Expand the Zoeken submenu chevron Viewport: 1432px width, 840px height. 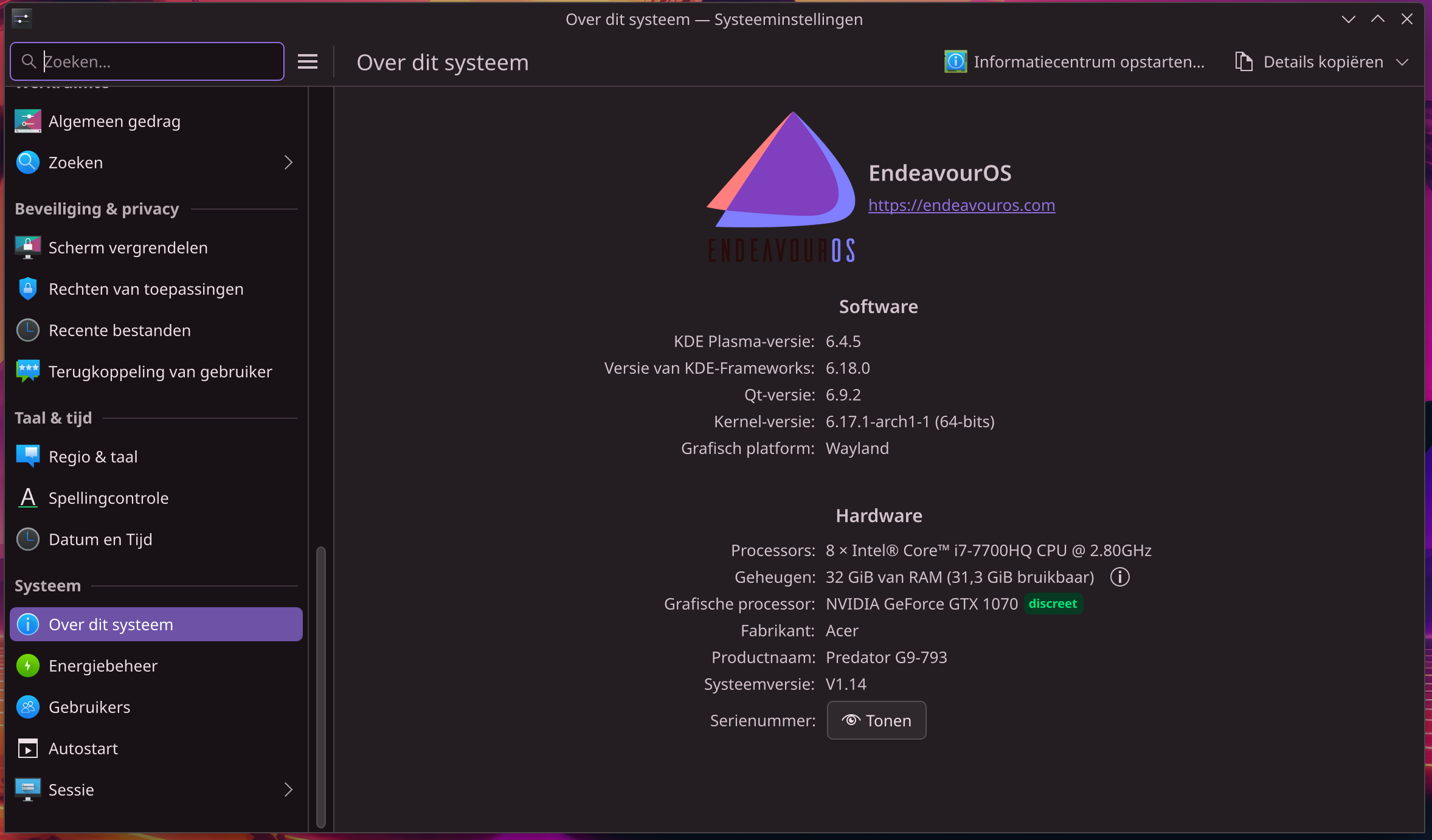pyautogui.click(x=288, y=162)
